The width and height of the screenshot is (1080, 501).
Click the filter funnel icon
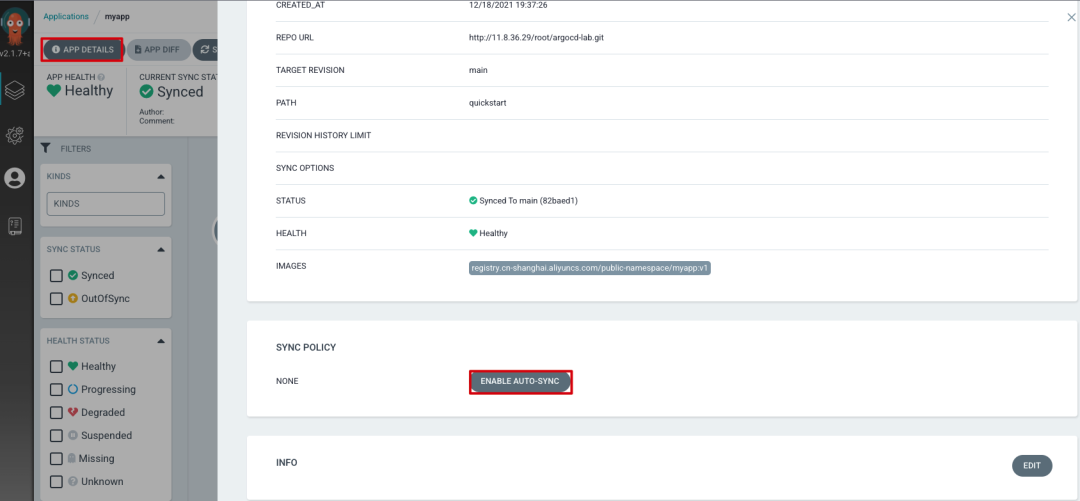45,148
